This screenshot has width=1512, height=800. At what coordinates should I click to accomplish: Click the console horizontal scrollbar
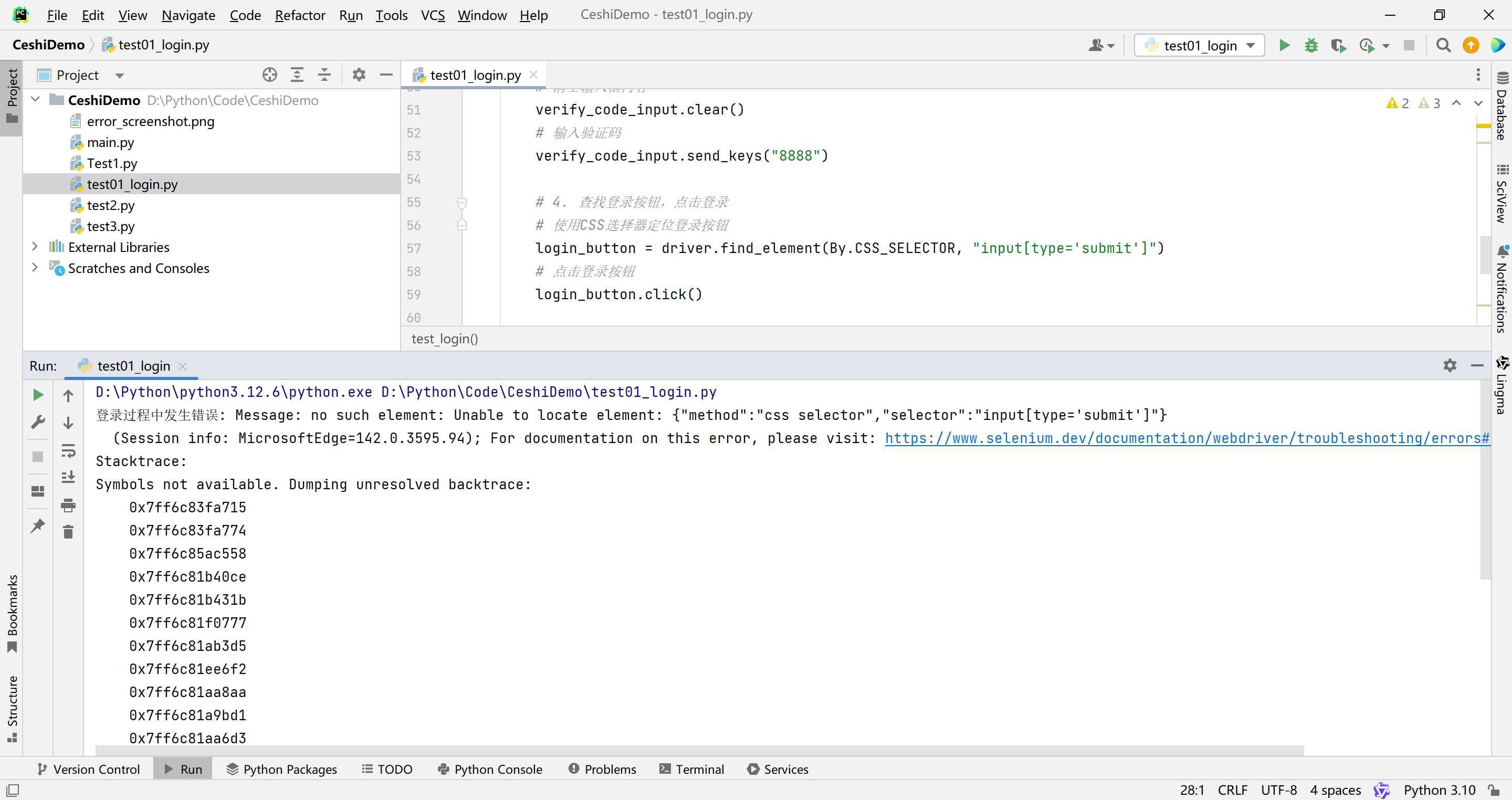point(700,751)
